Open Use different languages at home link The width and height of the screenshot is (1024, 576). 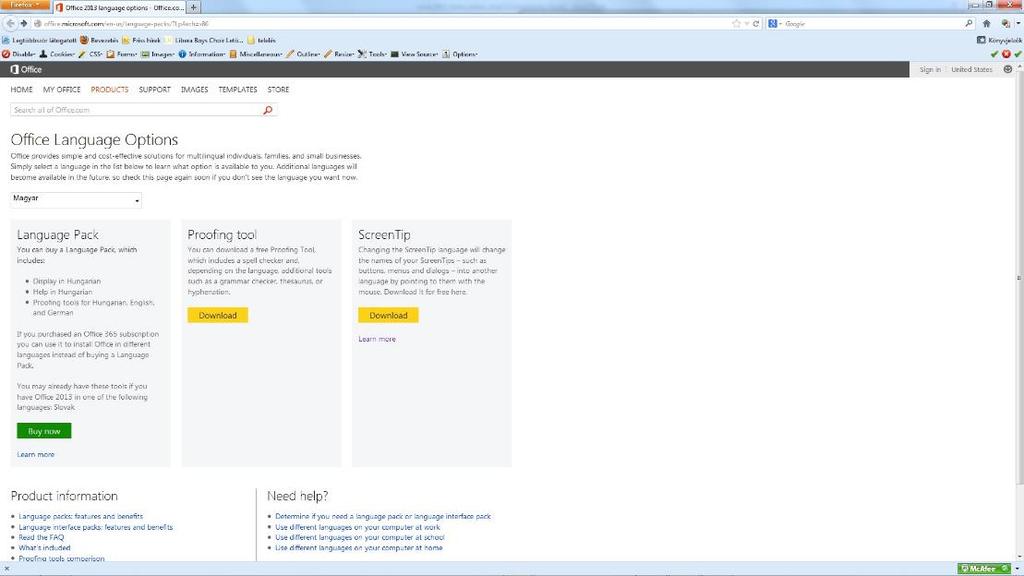pyautogui.click(x=359, y=548)
